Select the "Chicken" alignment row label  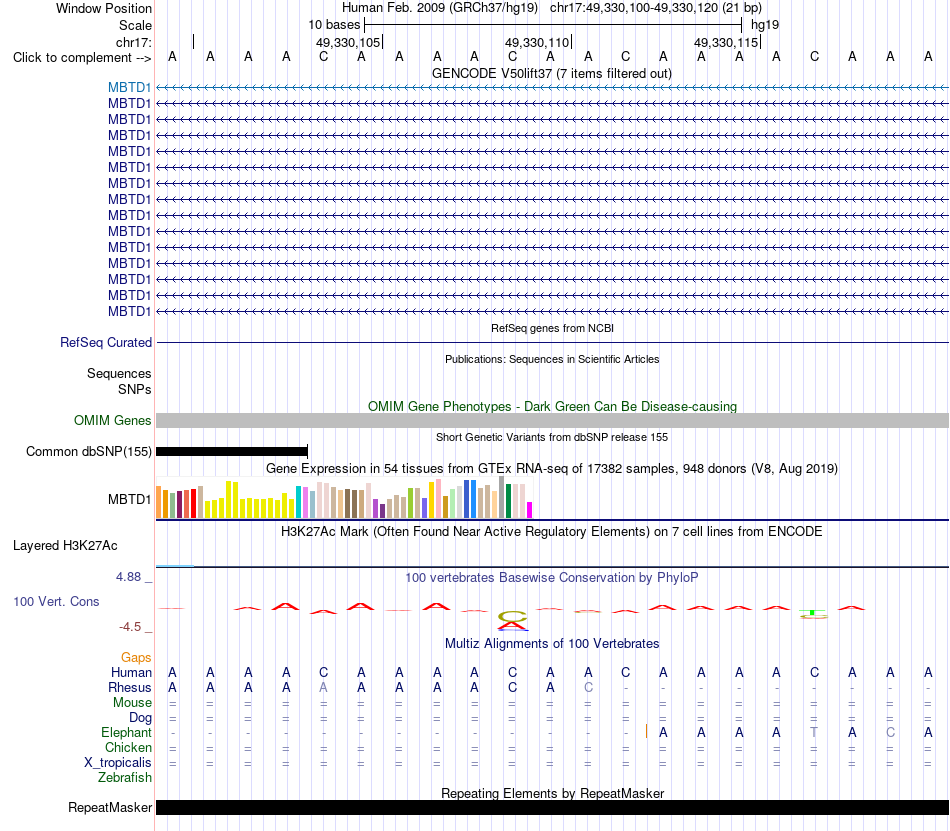[128, 747]
